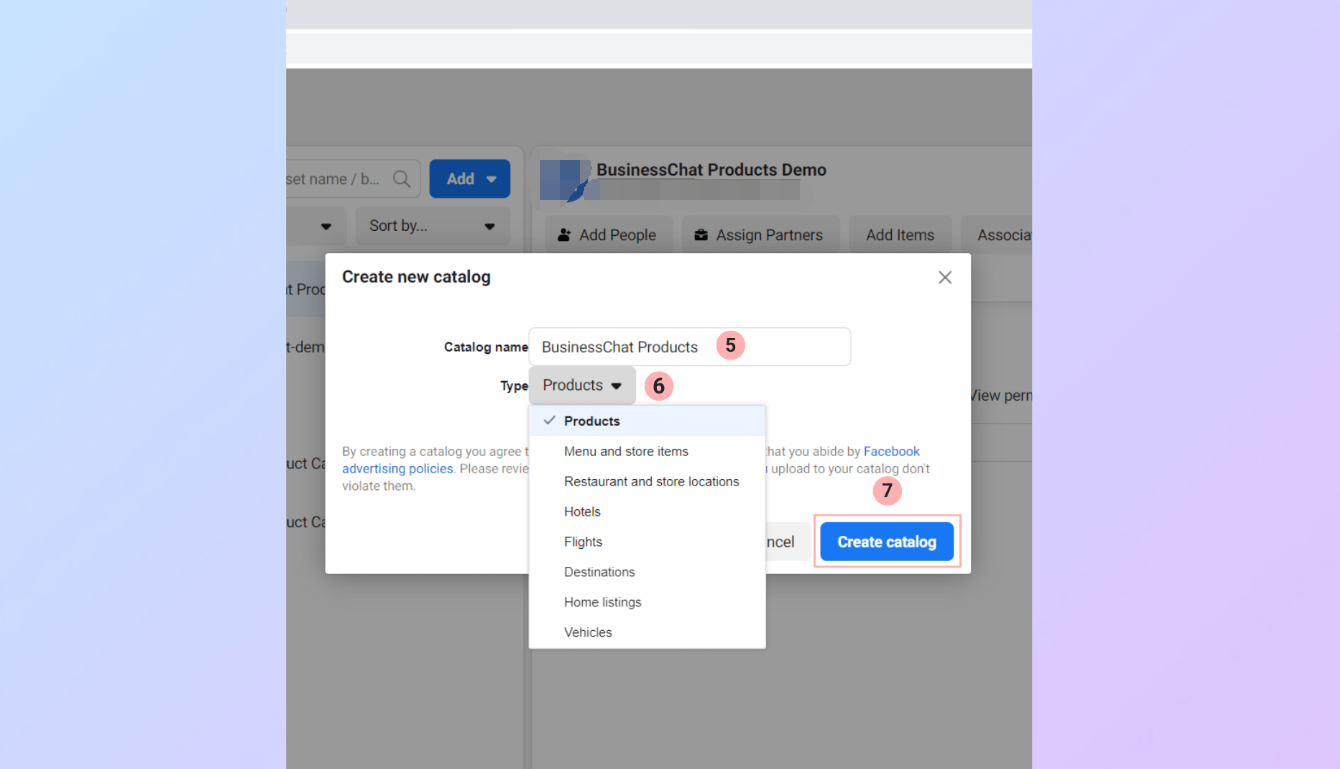Click the BusinessChat Products Demo title
The image size is (1340, 769).
(711, 169)
